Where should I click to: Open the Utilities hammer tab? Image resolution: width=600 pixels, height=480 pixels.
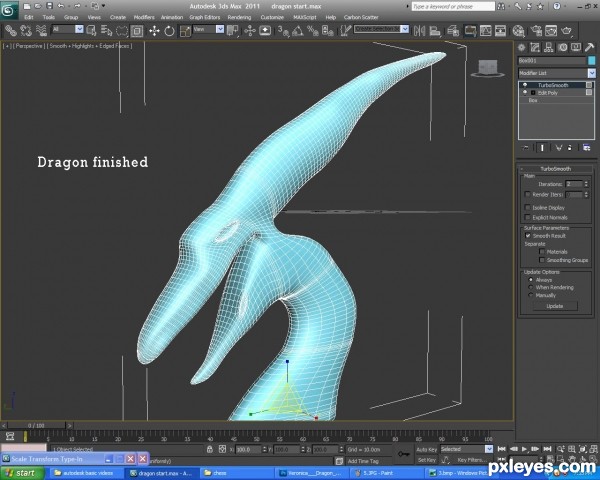tap(589, 47)
